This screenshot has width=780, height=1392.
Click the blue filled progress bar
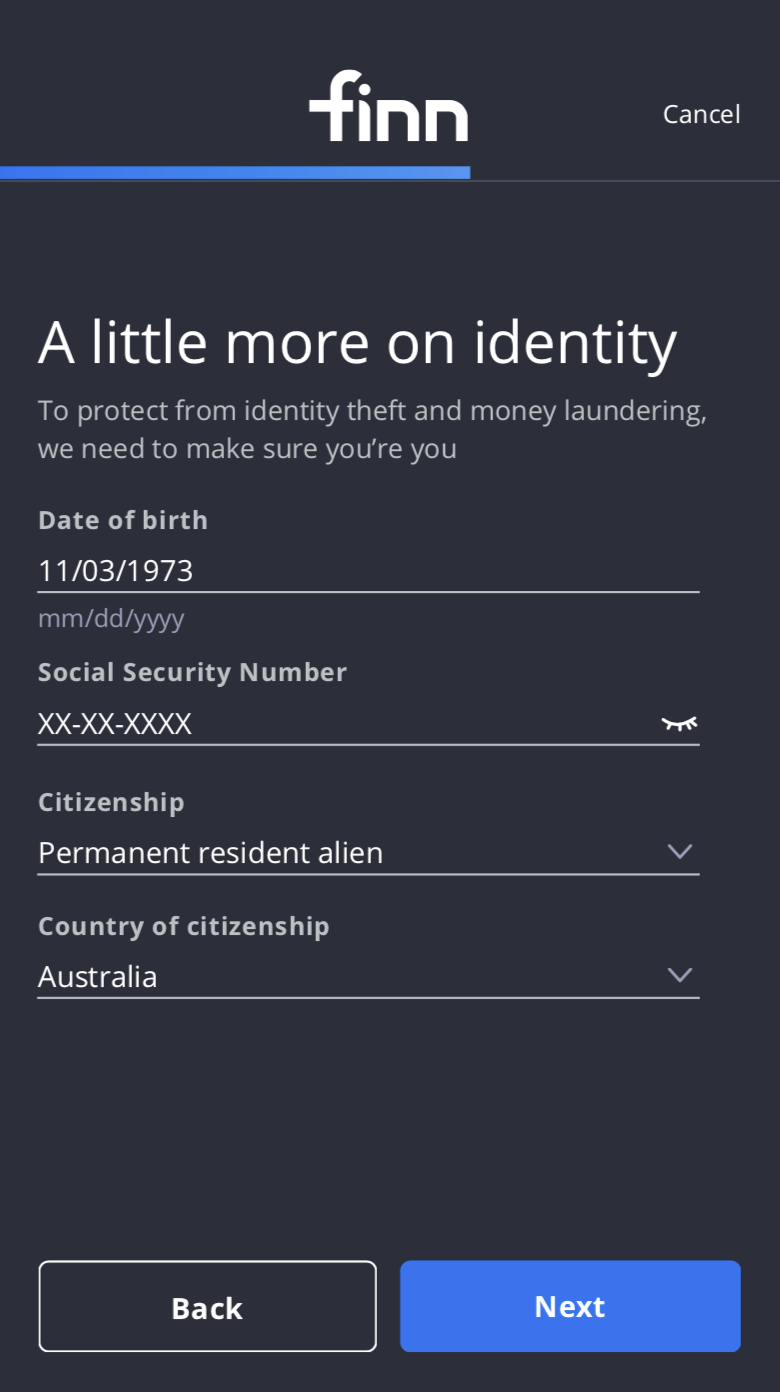click(x=235, y=173)
